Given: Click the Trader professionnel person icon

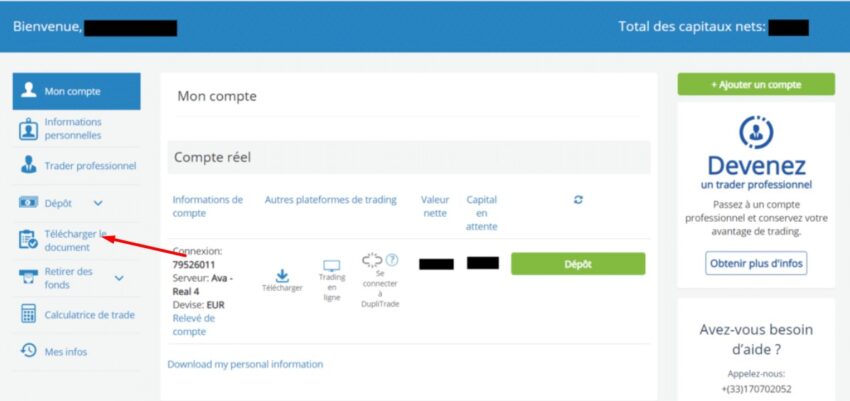Looking at the screenshot, I should (x=28, y=165).
